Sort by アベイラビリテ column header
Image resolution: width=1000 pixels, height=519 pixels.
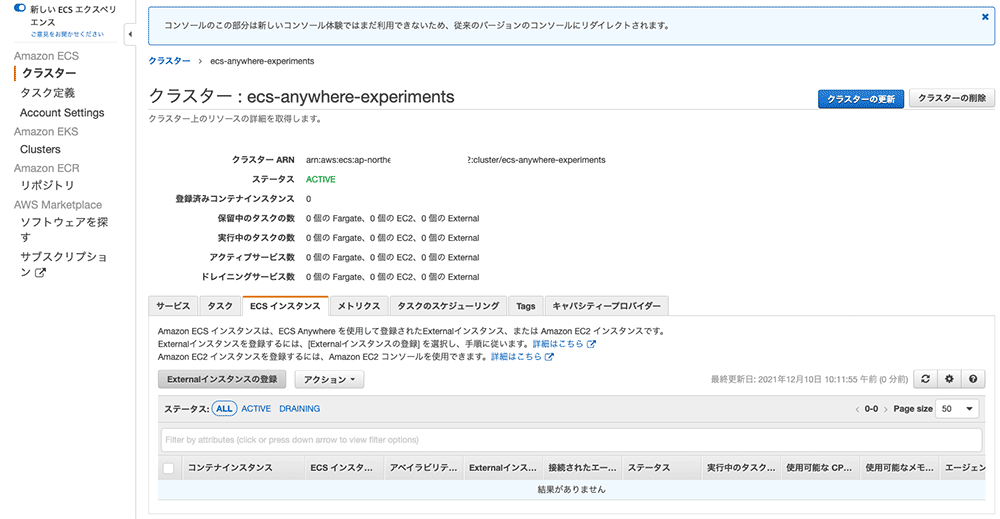tap(423, 468)
